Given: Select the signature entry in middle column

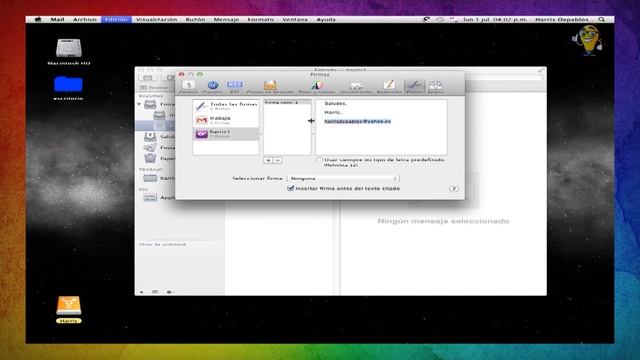Looking at the screenshot, I should [x=287, y=102].
